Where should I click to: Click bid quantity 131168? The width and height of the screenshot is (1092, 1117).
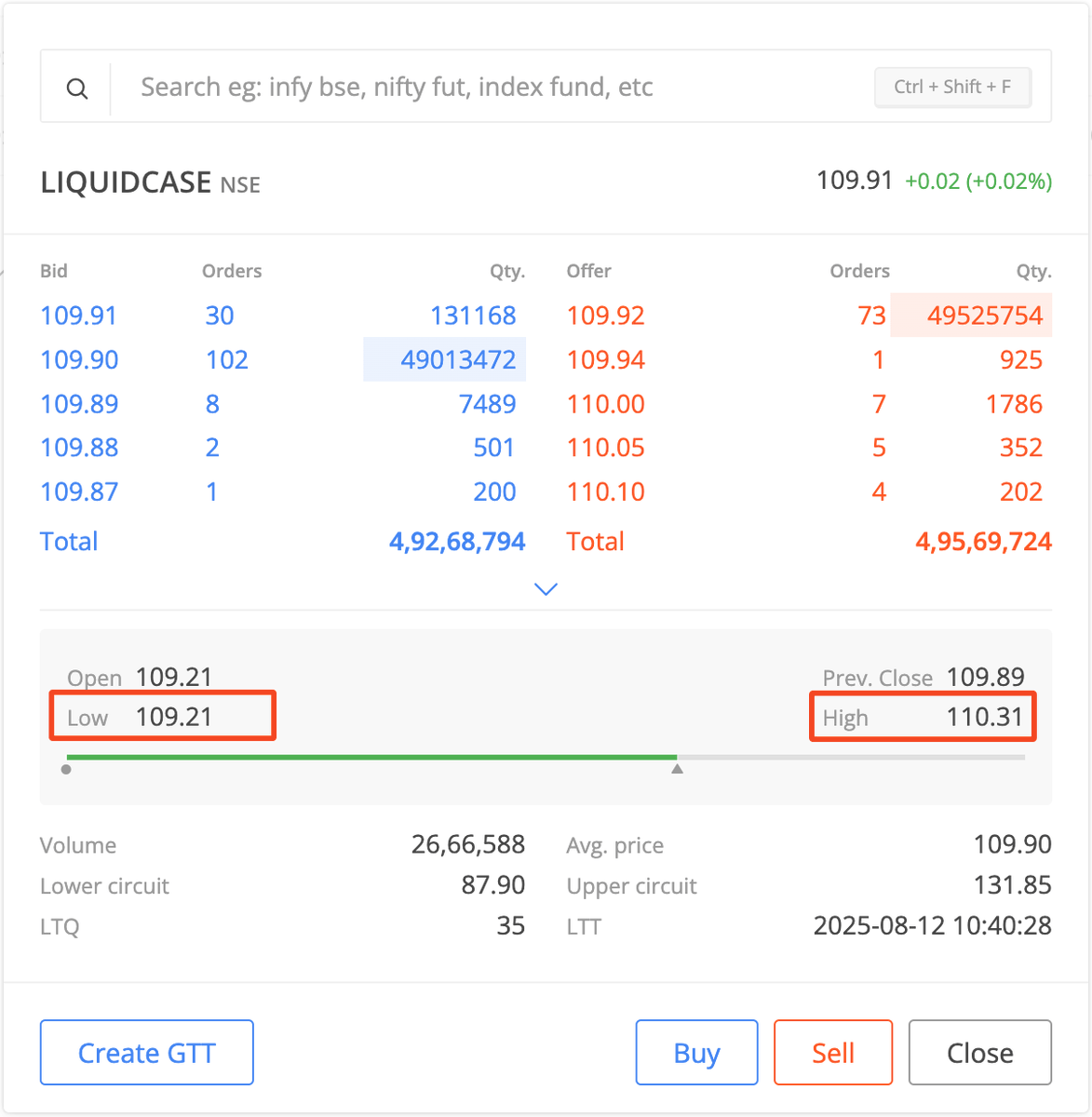click(x=473, y=316)
